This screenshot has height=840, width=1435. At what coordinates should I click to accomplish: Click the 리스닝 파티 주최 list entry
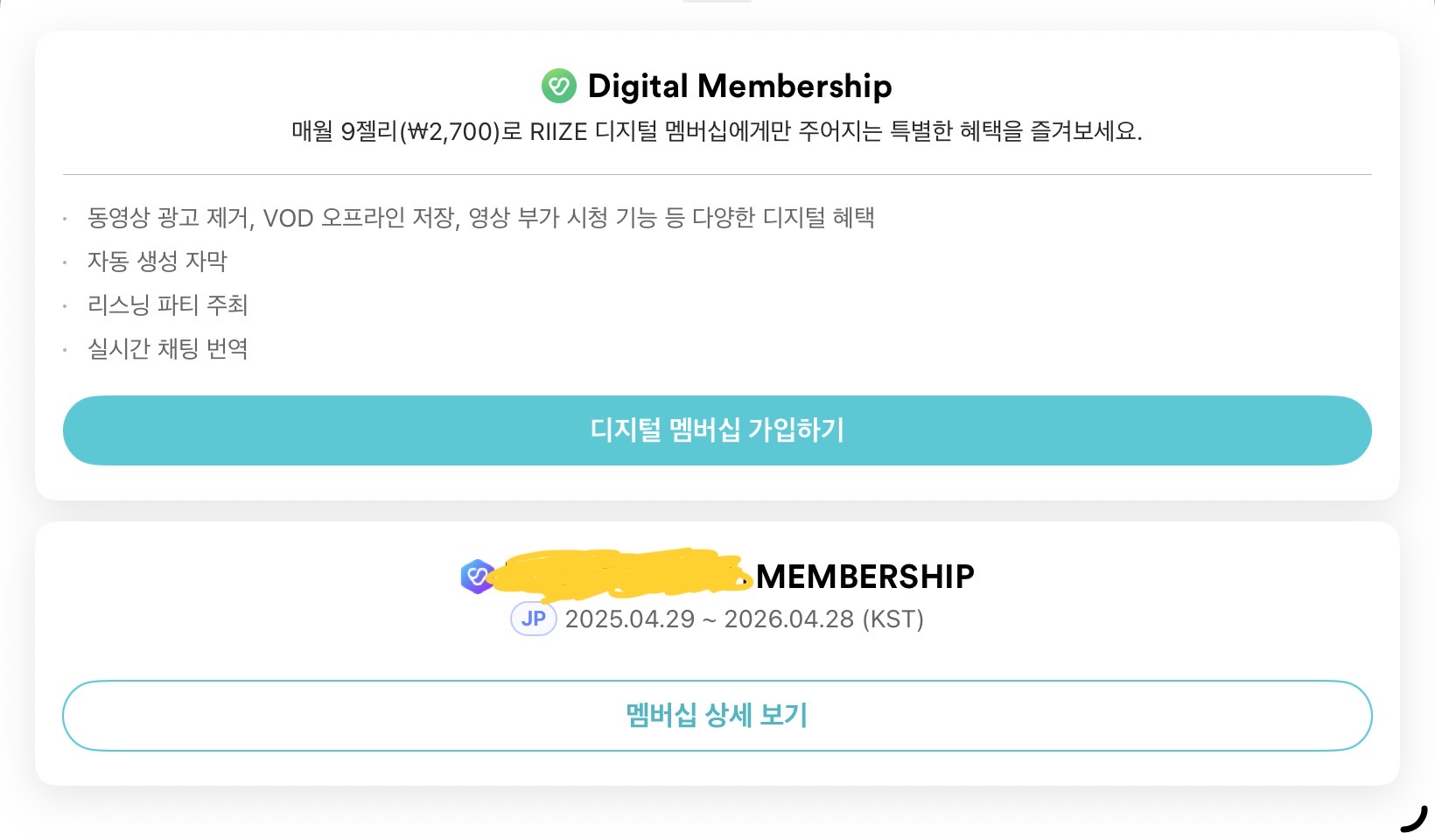(x=167, y=304)
